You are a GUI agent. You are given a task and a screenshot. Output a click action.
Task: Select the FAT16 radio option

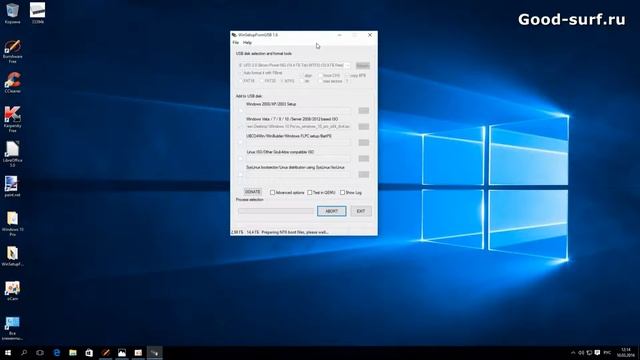pyautogui.click(x=240, y=81)
